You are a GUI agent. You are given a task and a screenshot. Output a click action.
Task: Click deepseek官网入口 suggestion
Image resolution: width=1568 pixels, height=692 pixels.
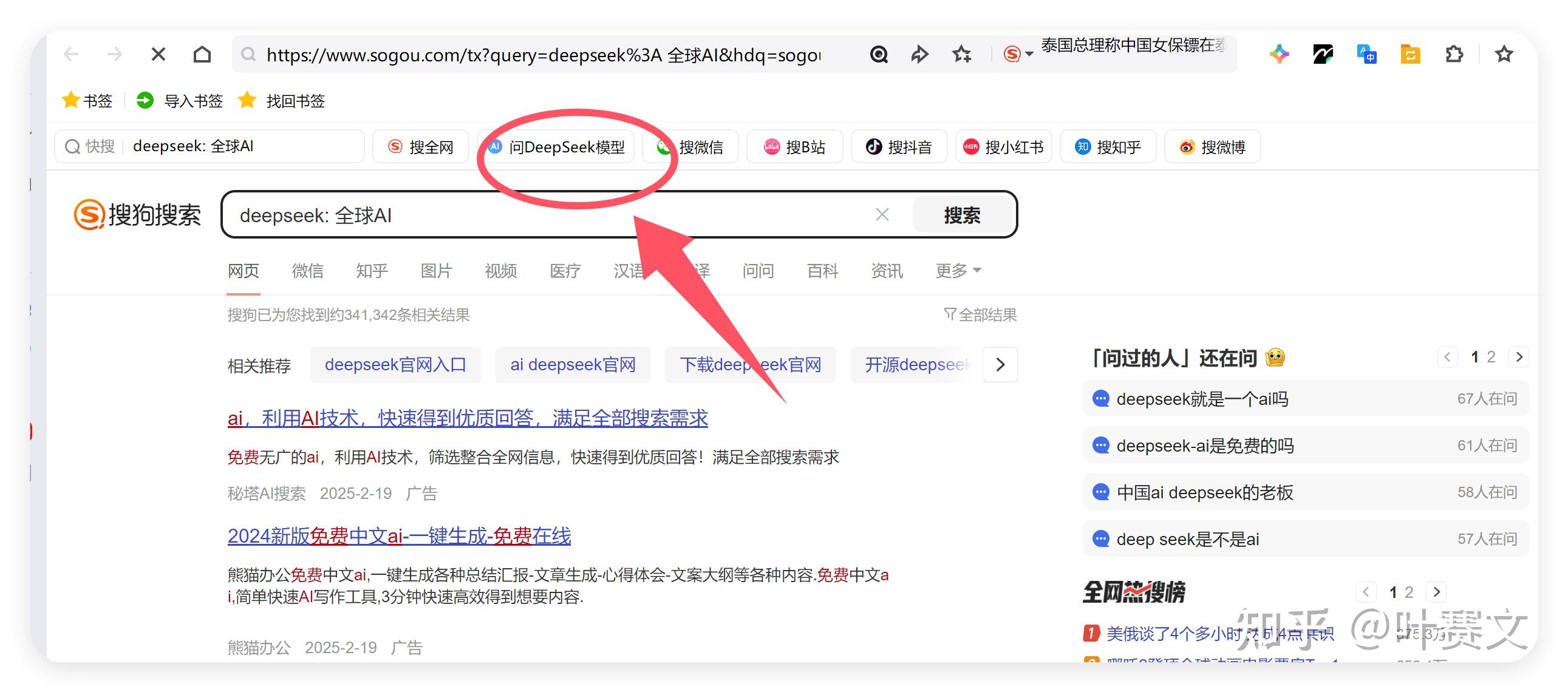(396, 365)
